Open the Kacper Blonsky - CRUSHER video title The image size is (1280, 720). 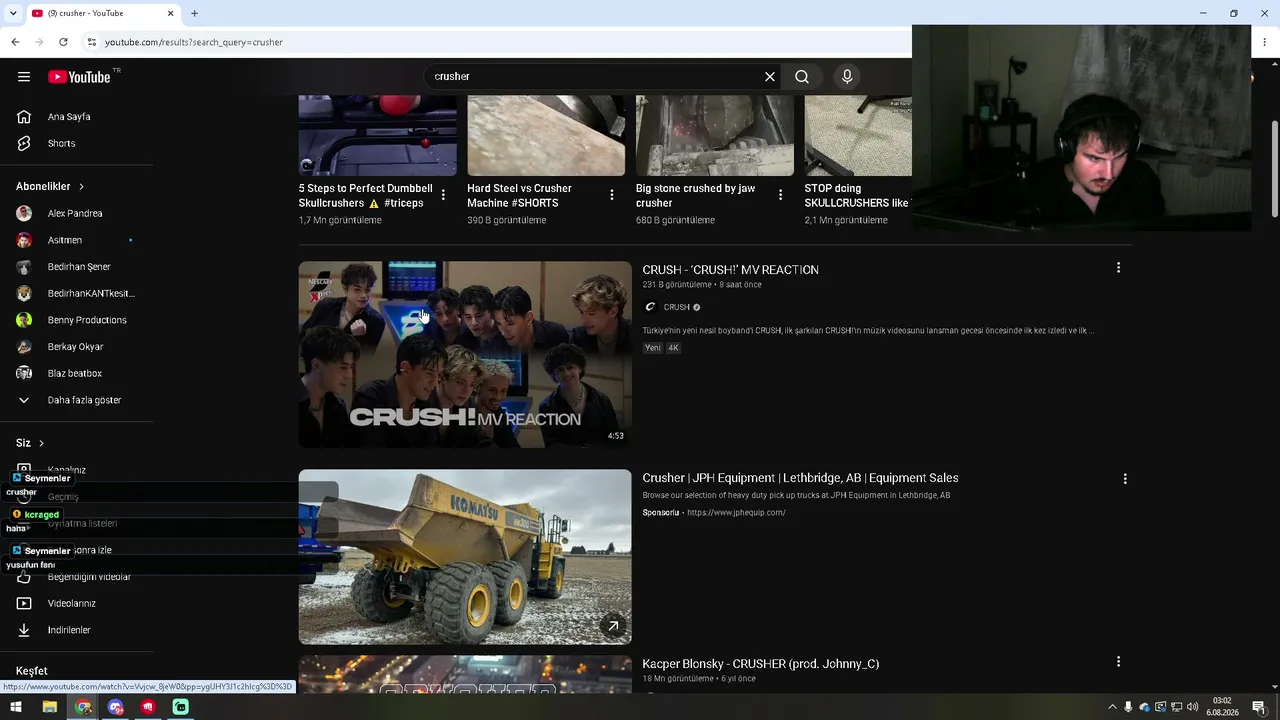(x=760, y=664)
